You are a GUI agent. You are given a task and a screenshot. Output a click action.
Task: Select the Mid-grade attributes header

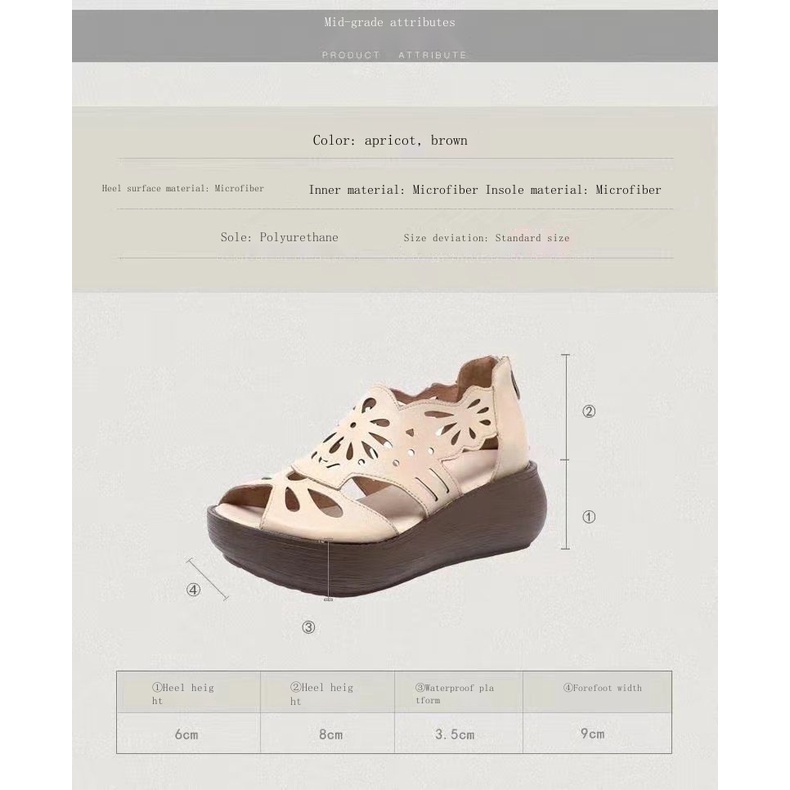[389, 22]
